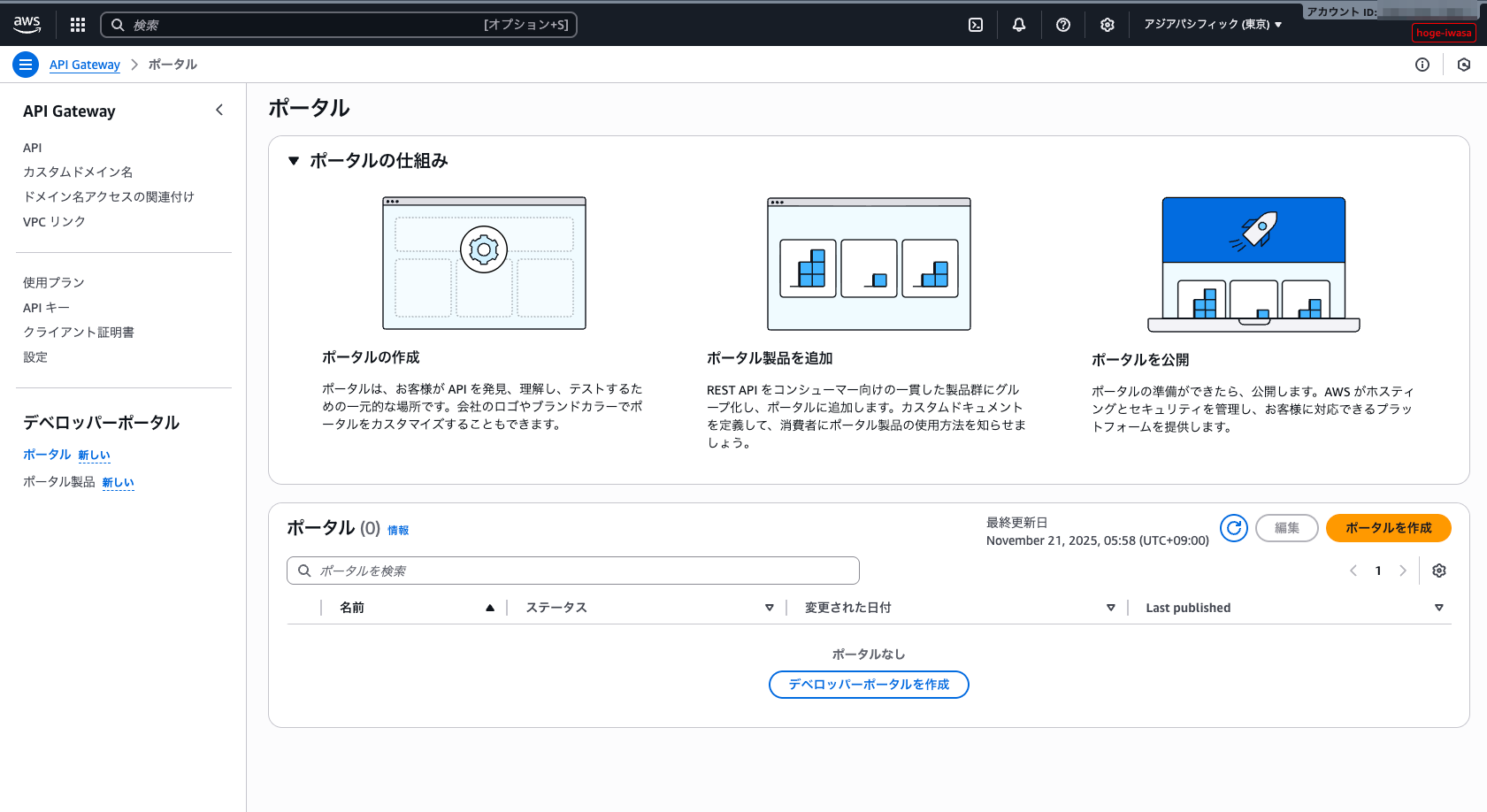
Task: Collapse the ポータルの仕組み section
Action: pos(294,161)
